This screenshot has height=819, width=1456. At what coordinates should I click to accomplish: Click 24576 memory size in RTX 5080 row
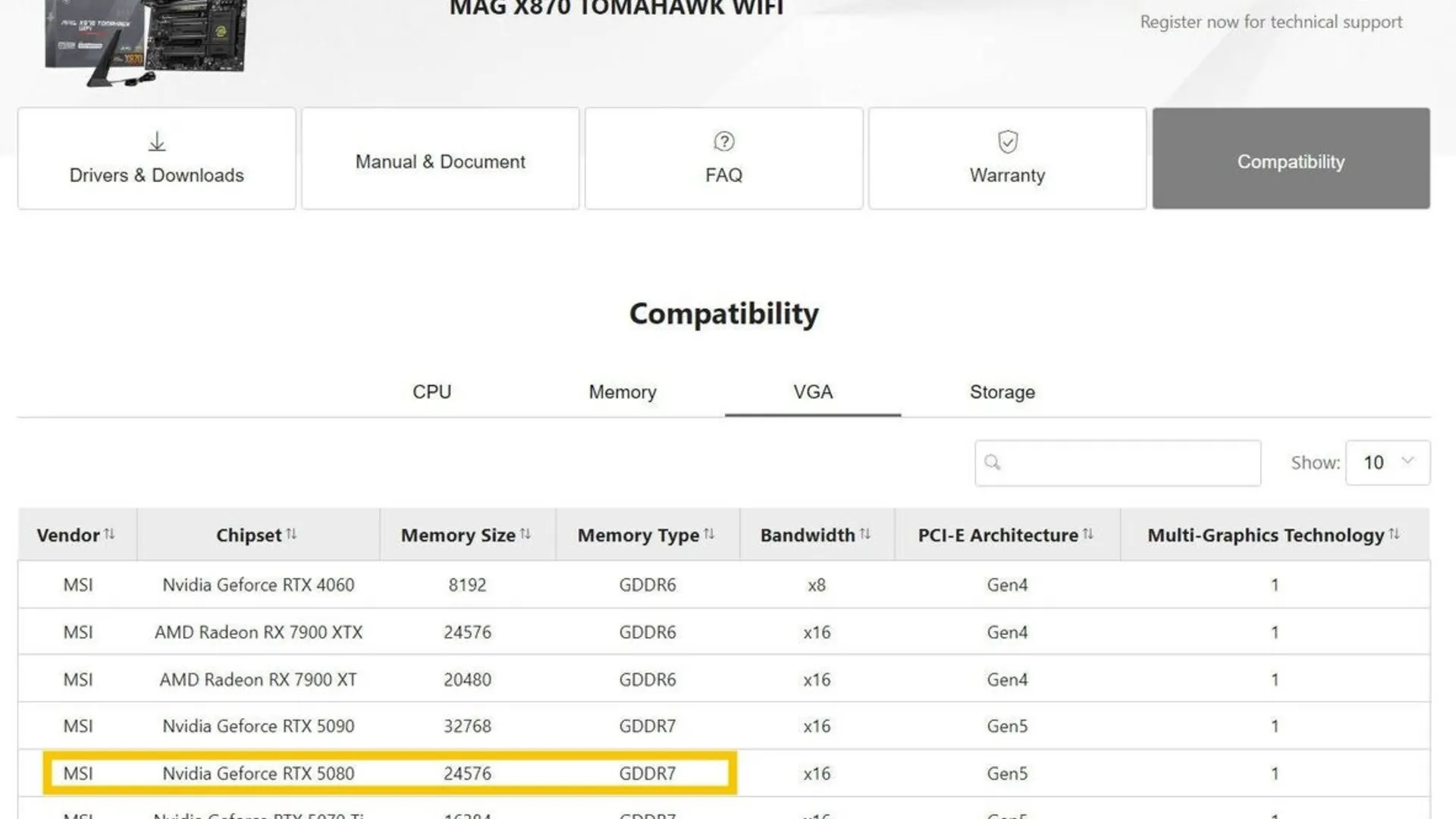[467, 773]
